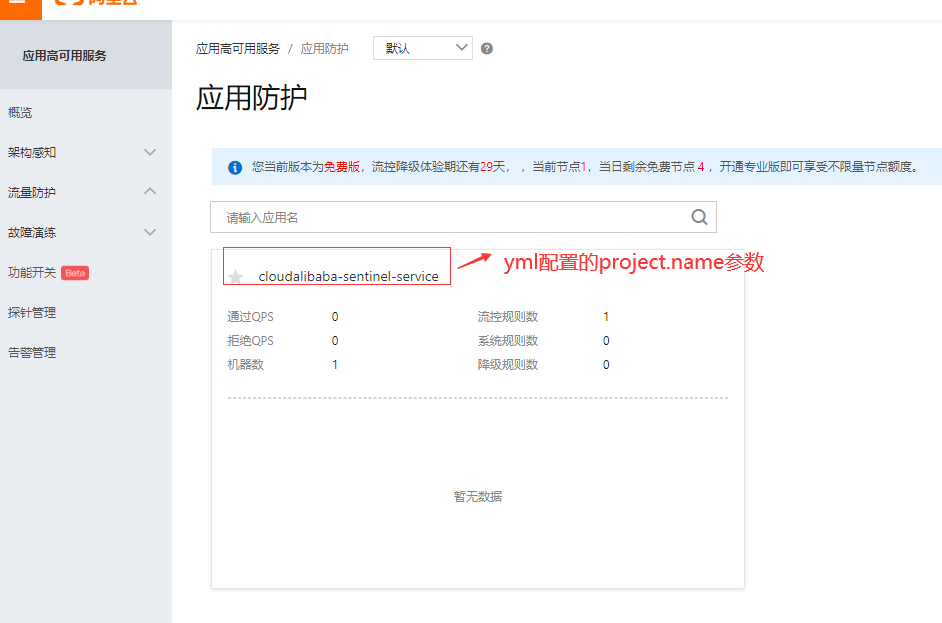This screenshot has width=942, height=623.
Task: Click the Beta badge
Action: (75, 273)
